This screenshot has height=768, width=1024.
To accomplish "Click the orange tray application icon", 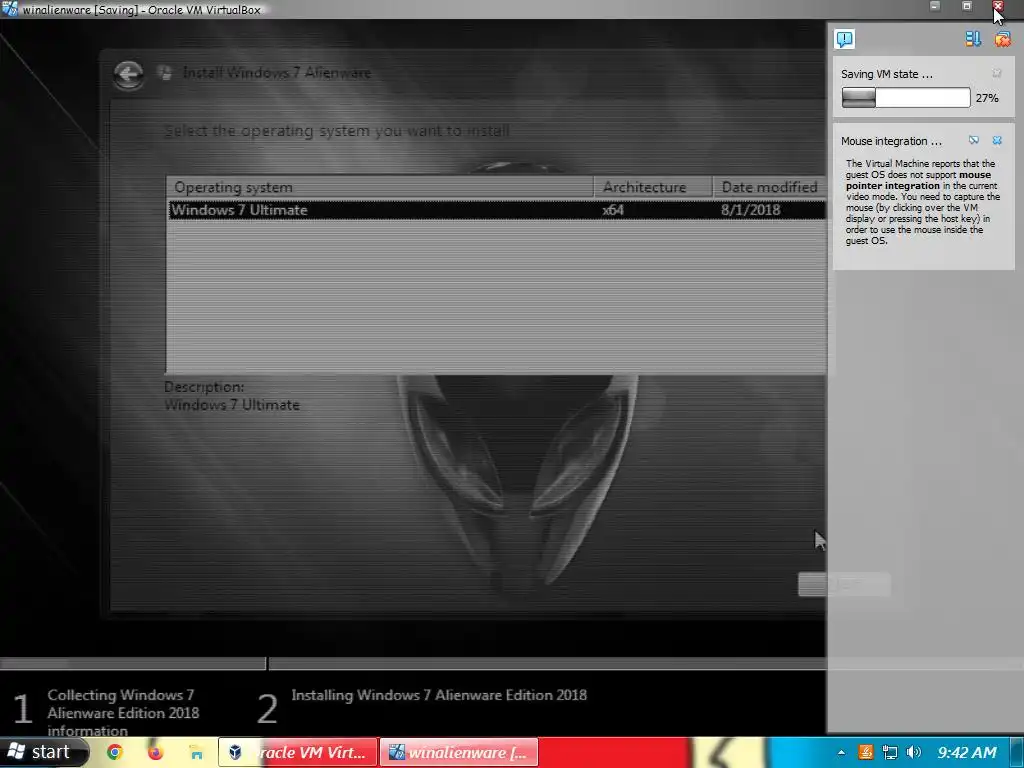I will tap(866, 752).
